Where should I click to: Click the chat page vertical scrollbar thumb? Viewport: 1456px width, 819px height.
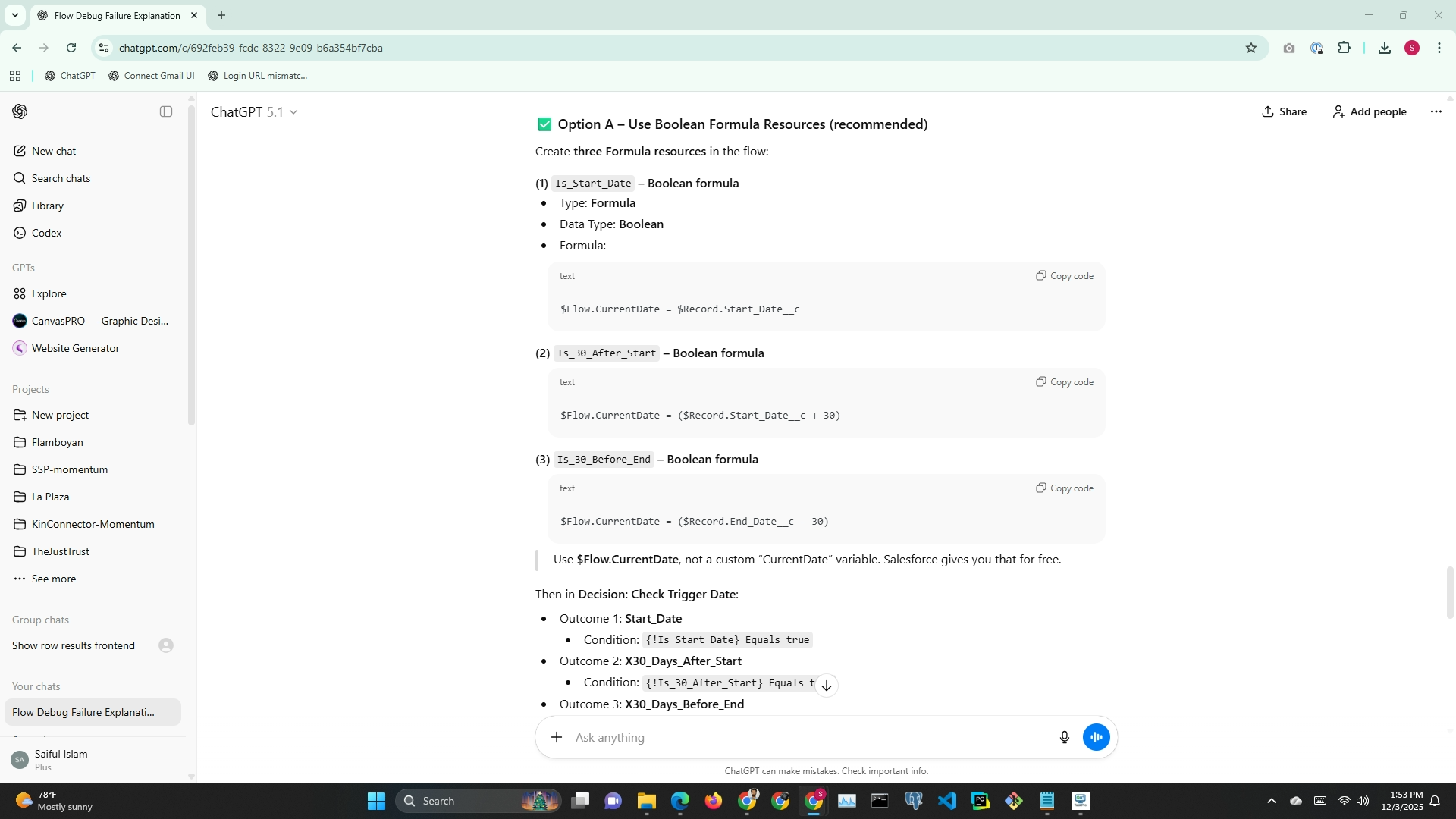pos(1450,591)
